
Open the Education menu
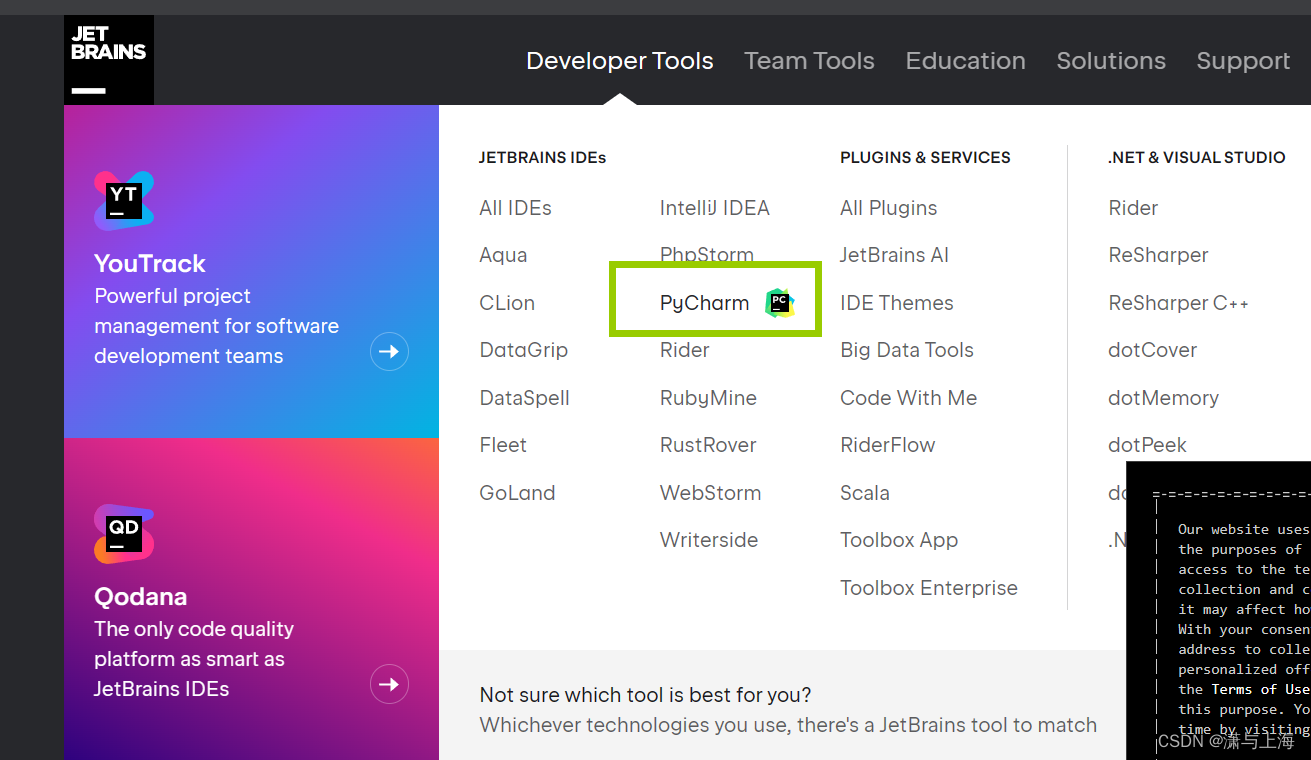tap(965, 61)
